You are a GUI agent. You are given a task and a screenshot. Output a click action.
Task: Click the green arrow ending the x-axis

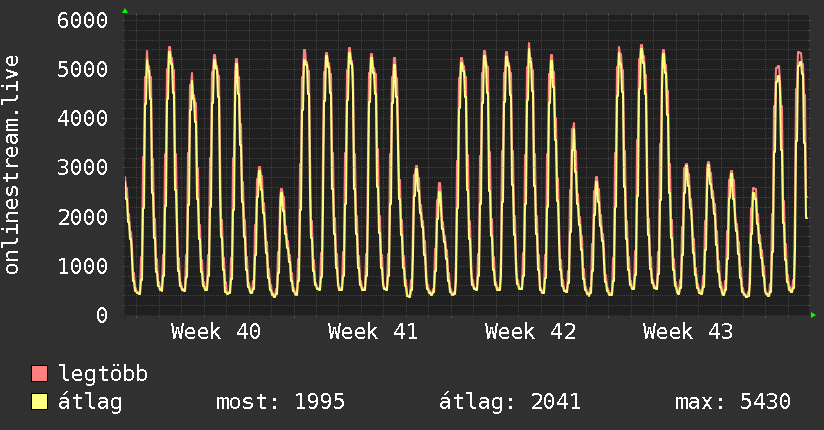pos(814,315)
